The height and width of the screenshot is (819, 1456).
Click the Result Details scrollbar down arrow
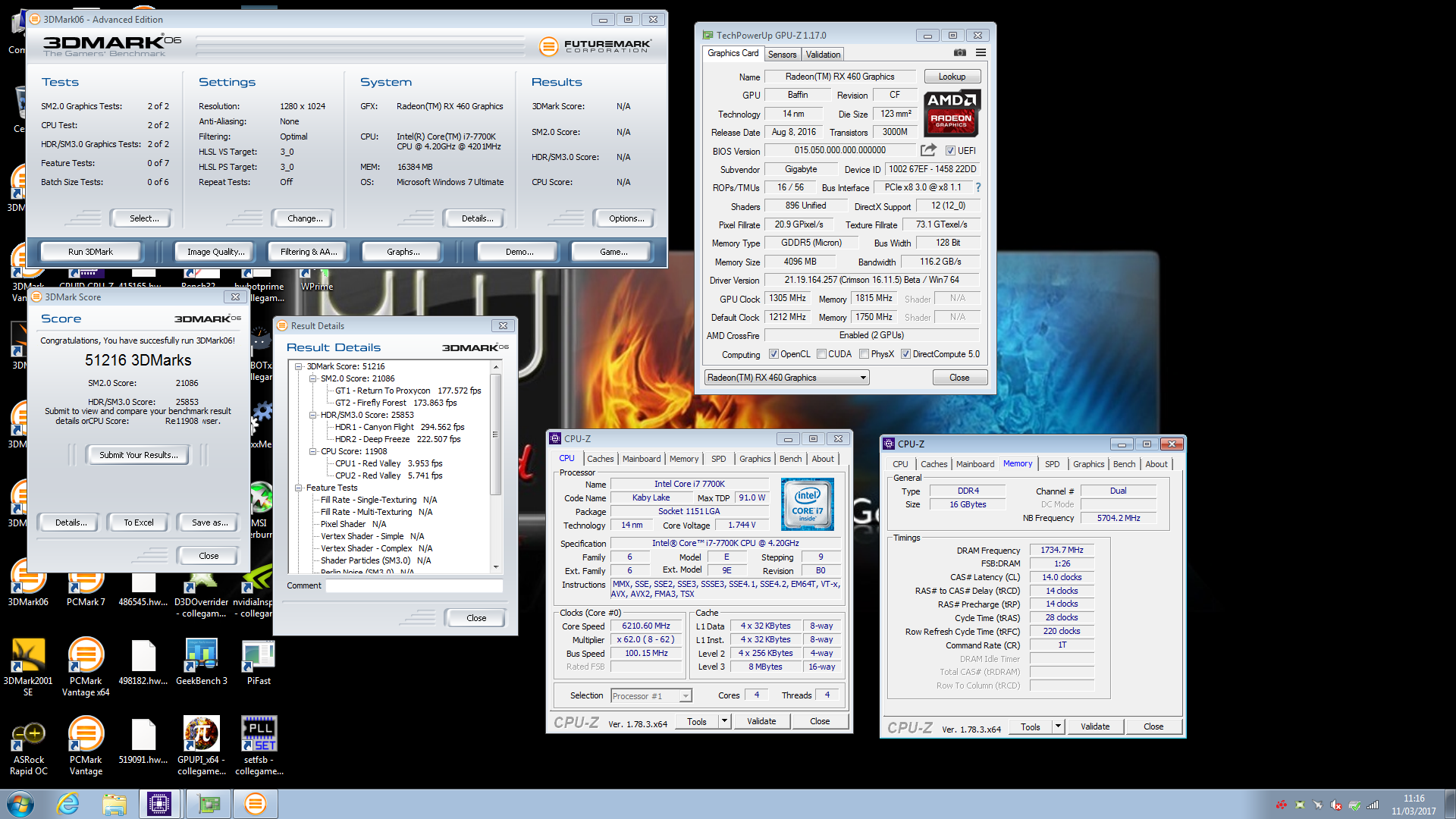(x=496, y=567)
